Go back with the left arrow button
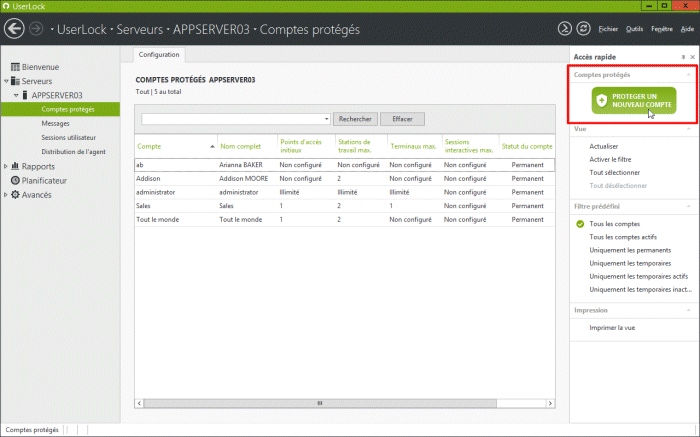Image resolution: width=700 pixels, height=437 pixels. tap(14, 29)
